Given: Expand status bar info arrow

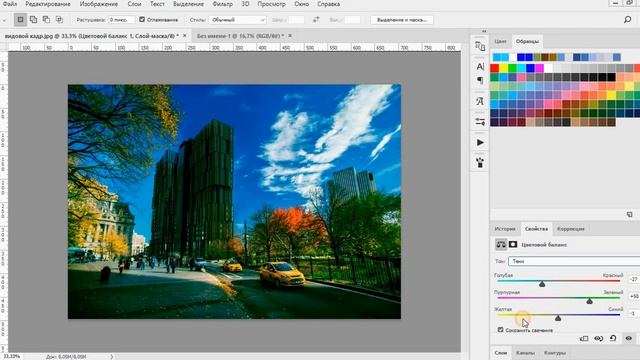Looking at the screenshot, I should tap(112, 357).
